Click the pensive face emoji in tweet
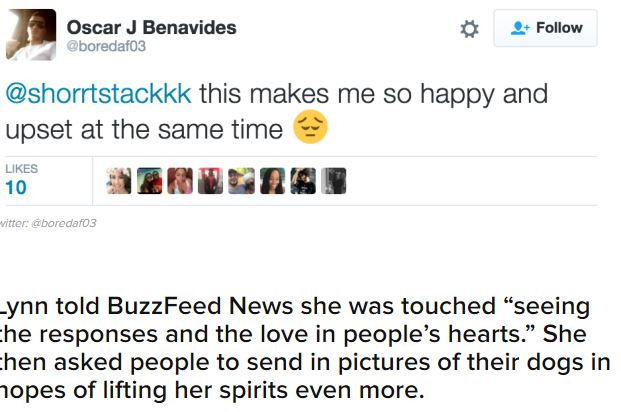This screenshot has height=412, width=621. pos(311,129)
